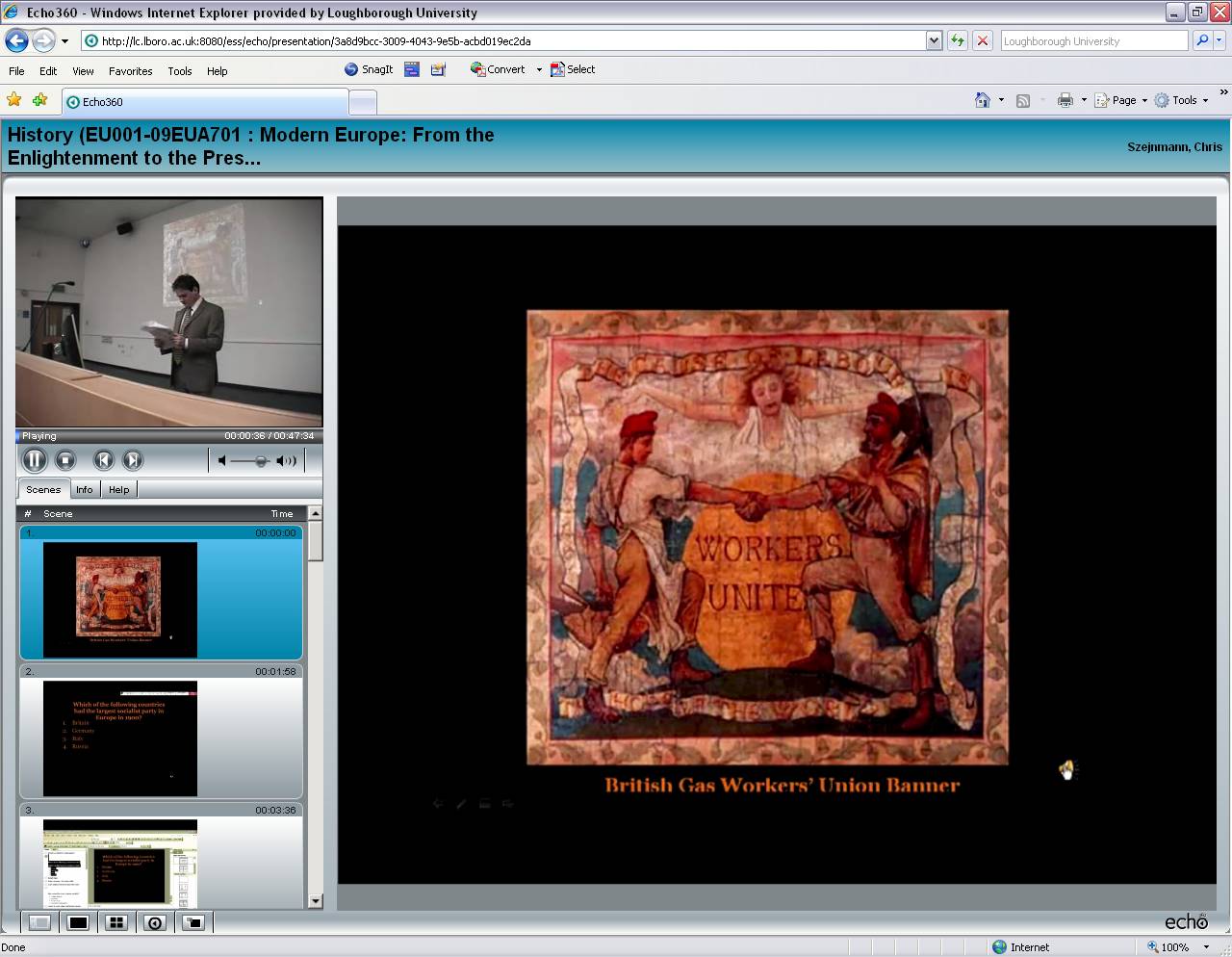1232x957 pixels.
Task: Select scene 2 thumbnail at 00:01:58
Action: (x=120, y=737)
